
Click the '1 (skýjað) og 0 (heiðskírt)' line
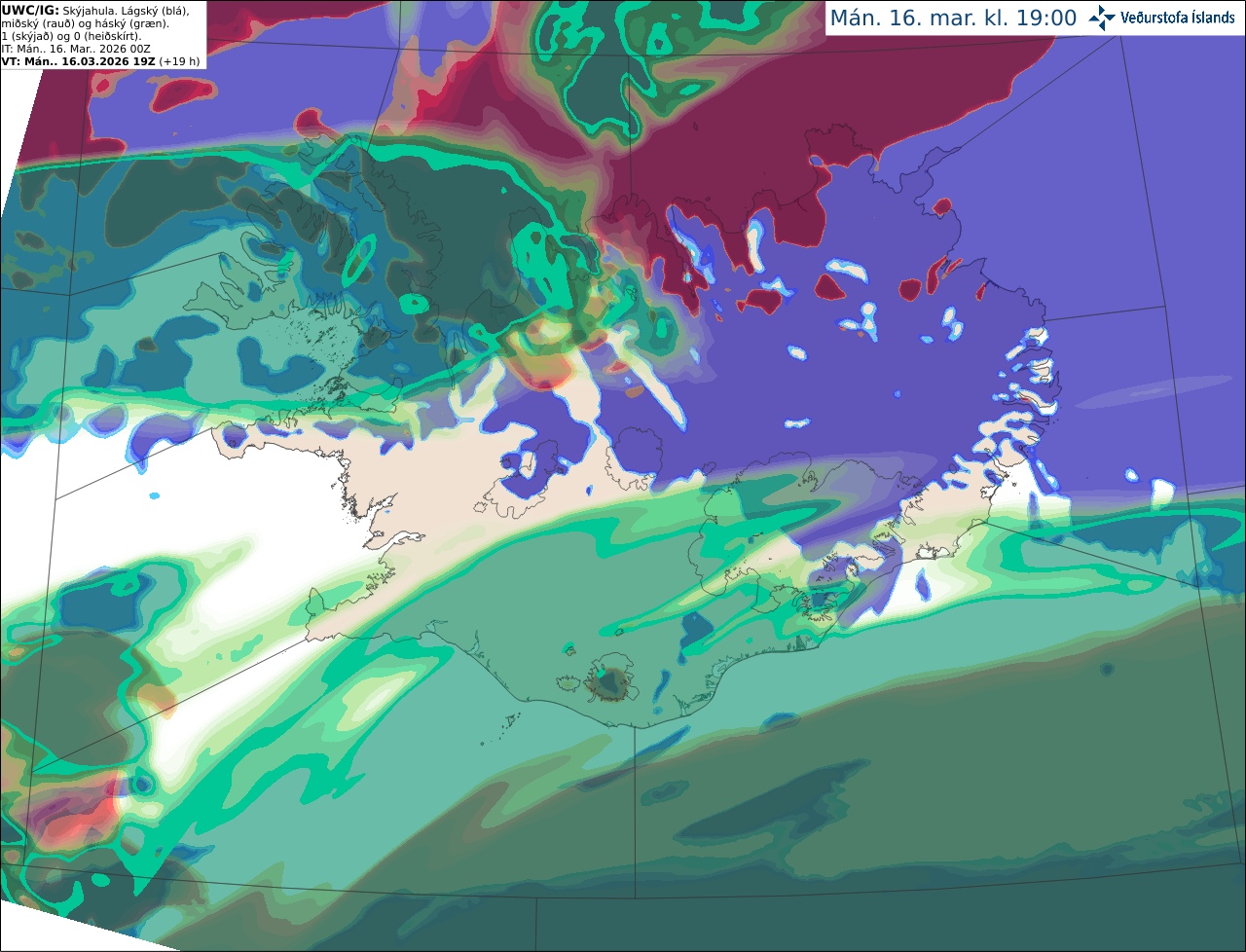(x=72, y=36)
